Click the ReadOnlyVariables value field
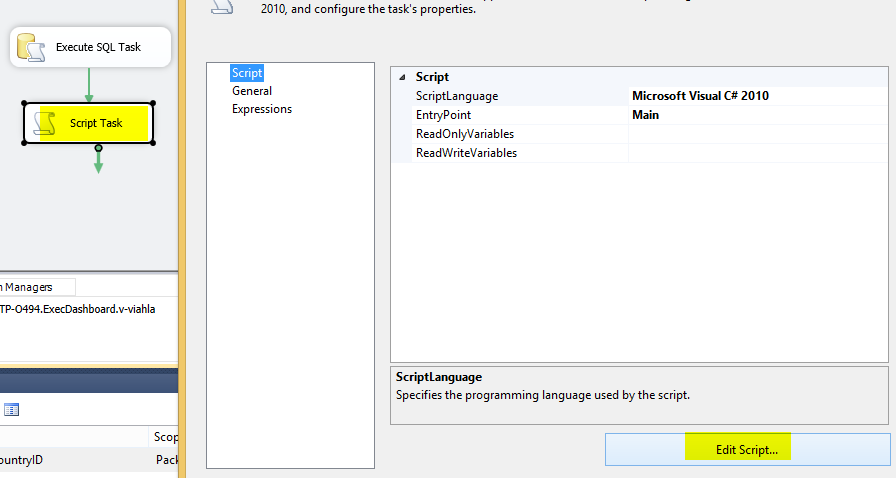Viewport: 896px width, 478px height. (x=758, y=134)
